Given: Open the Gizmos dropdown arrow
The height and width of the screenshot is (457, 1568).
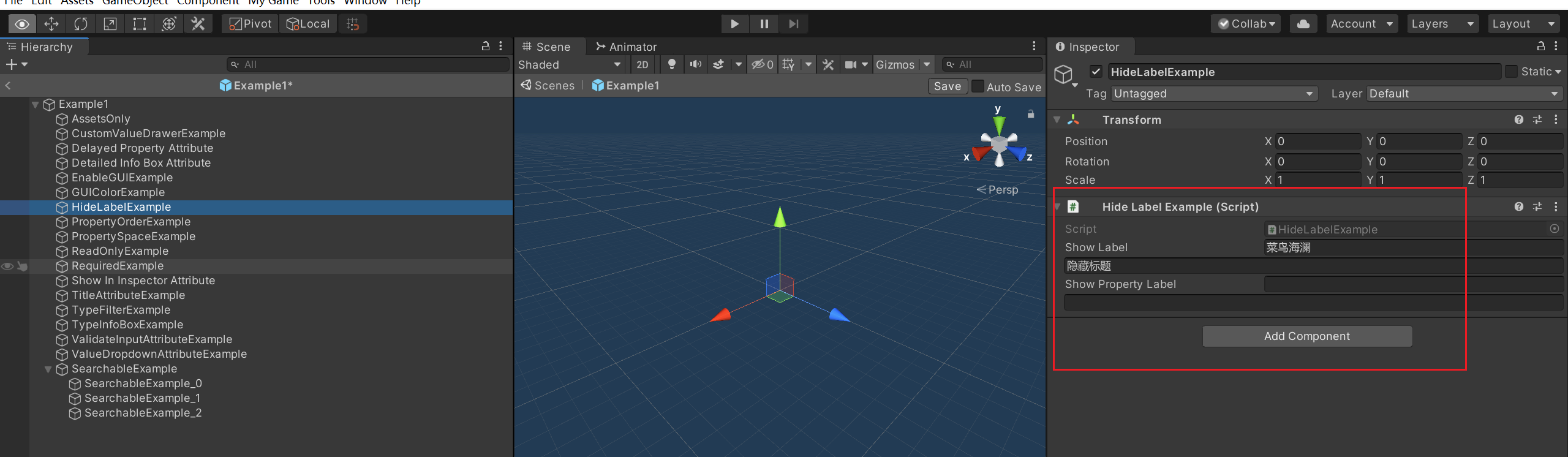Looking at the screenshot, I should 927,64.
